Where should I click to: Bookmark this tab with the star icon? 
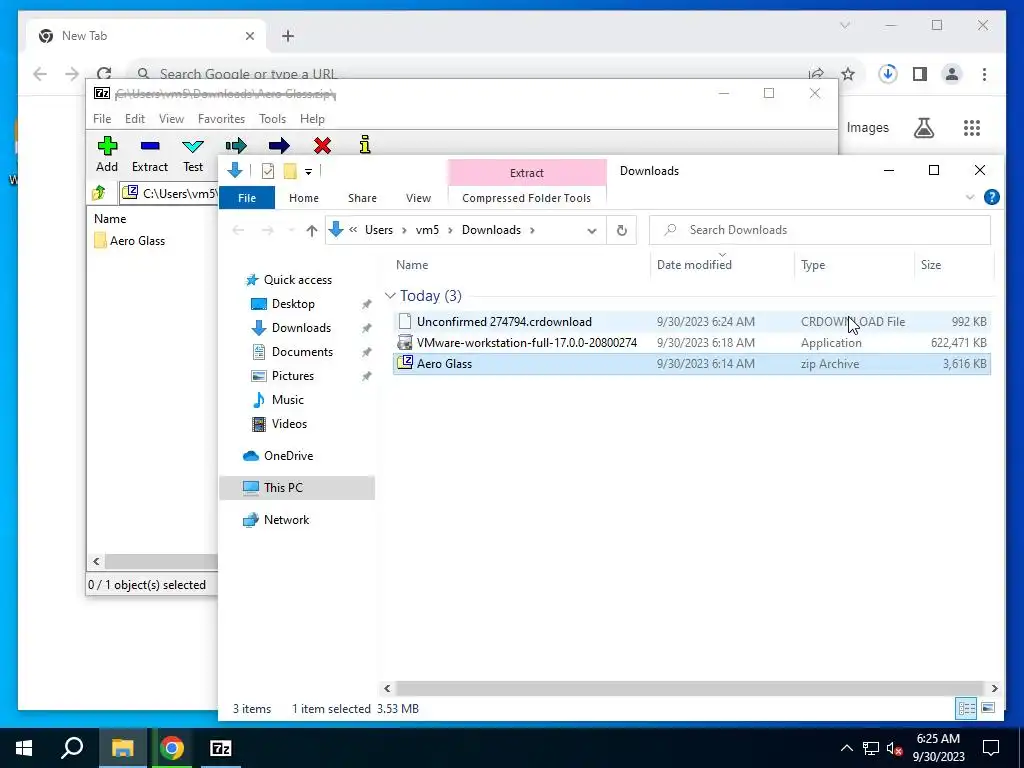[848, 74]
